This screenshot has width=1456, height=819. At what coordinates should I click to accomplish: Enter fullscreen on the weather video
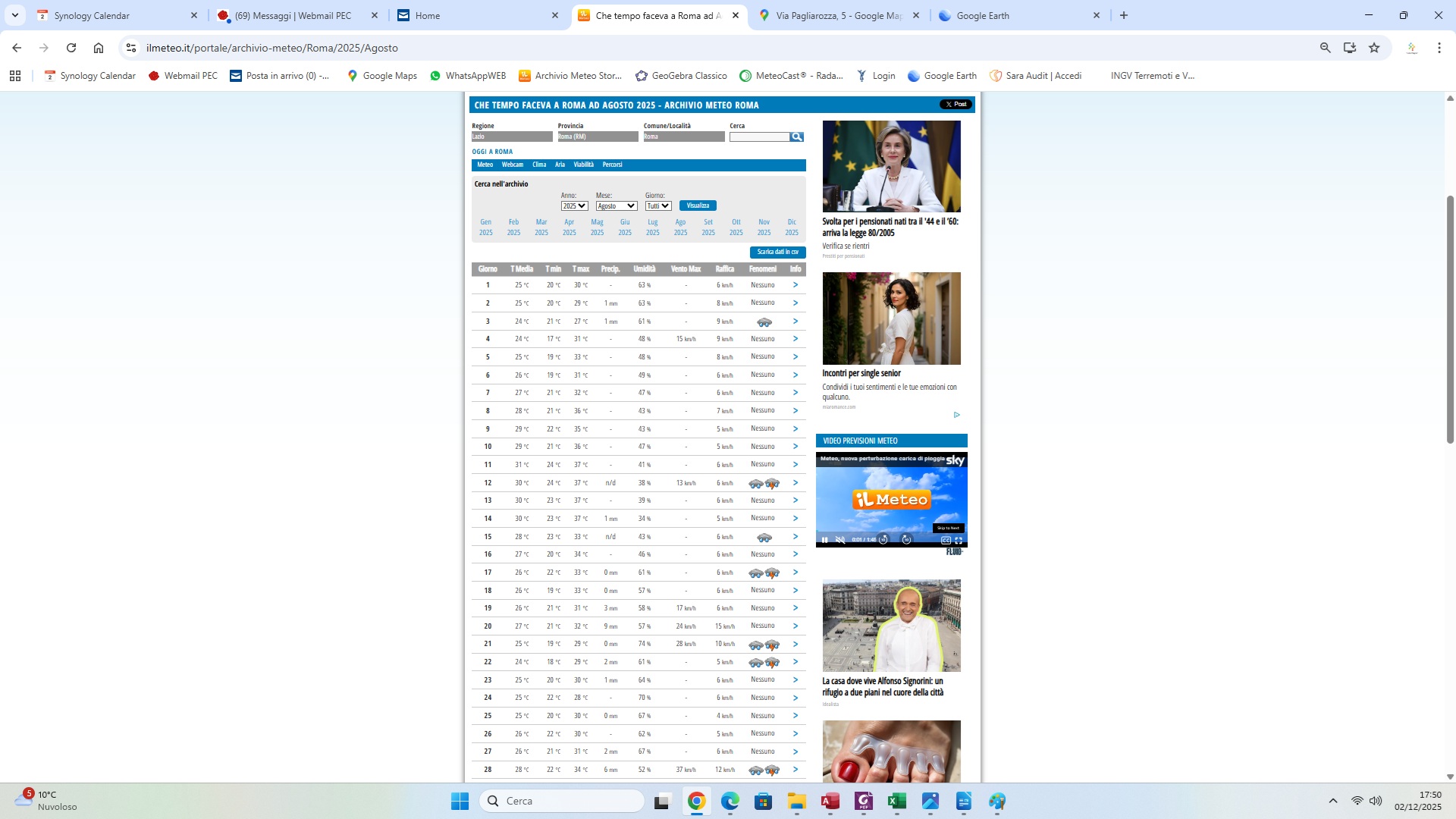959,540
